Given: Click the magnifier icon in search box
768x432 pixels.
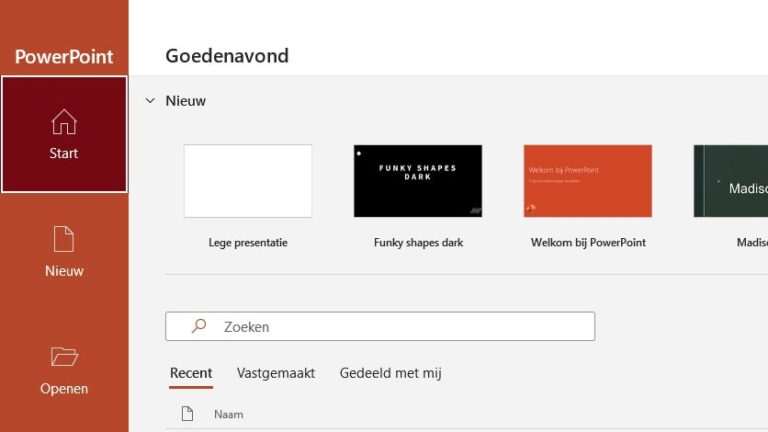Looking at the screenshot, I should 199,326.
